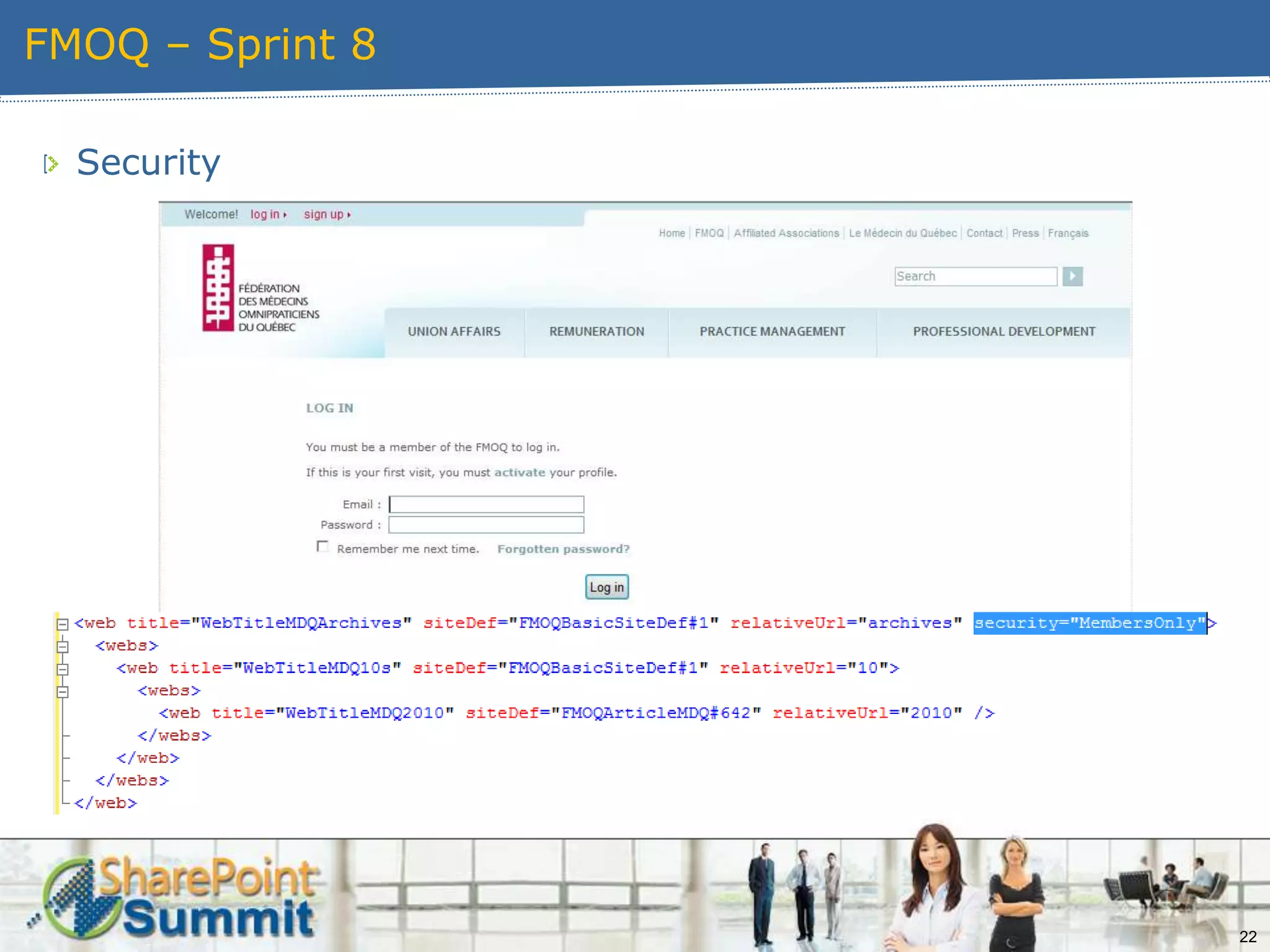
Task: Click the highlighted security="MembersOnly" attribute
Action: pos(1090,623)
